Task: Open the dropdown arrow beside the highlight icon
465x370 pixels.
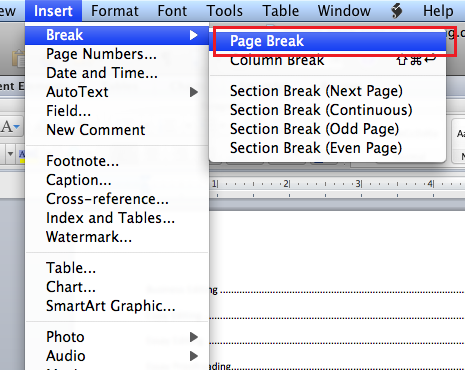Action: pos(10,154)
